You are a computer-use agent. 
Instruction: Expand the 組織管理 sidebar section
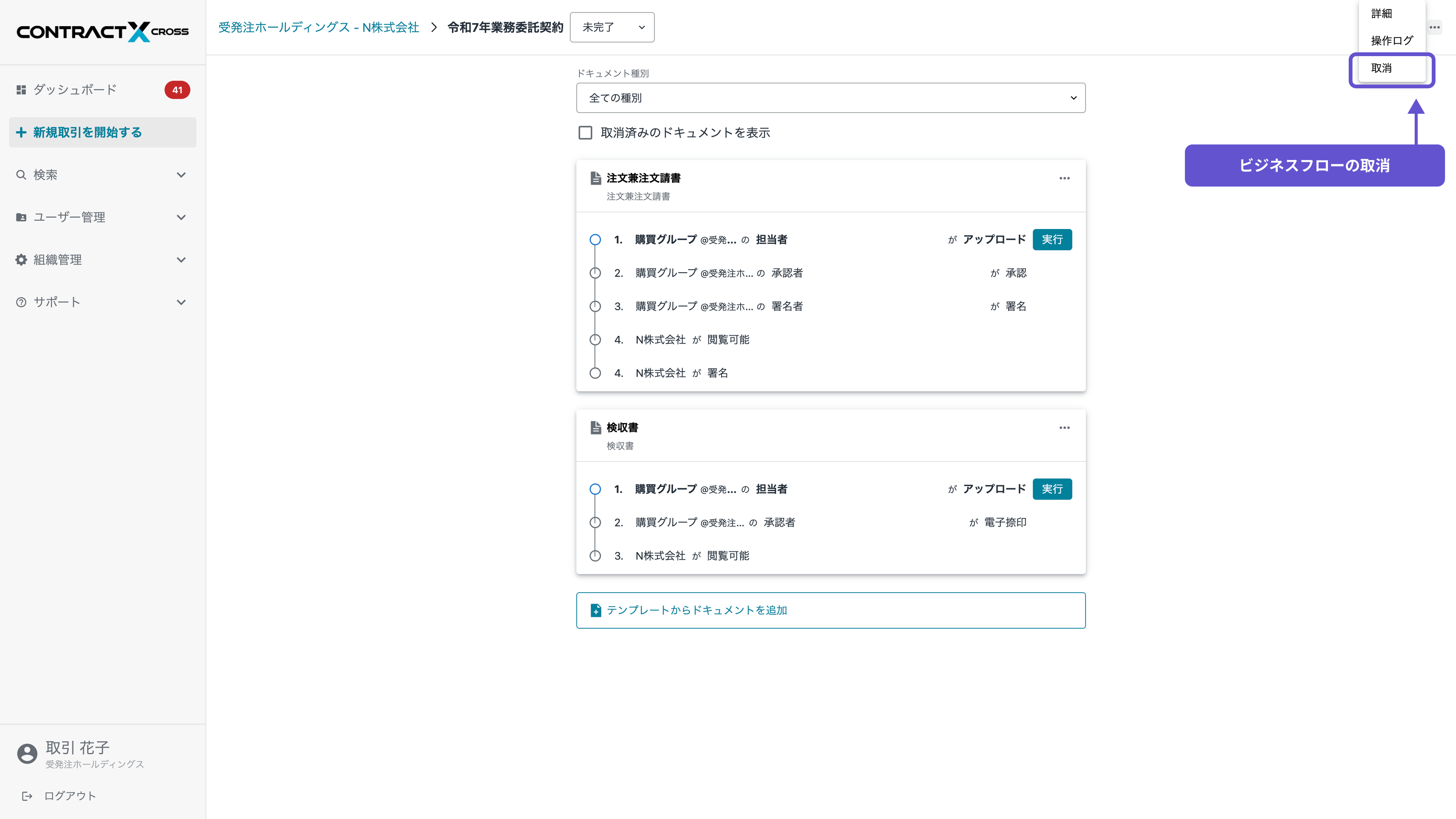(x=182, y=259)
